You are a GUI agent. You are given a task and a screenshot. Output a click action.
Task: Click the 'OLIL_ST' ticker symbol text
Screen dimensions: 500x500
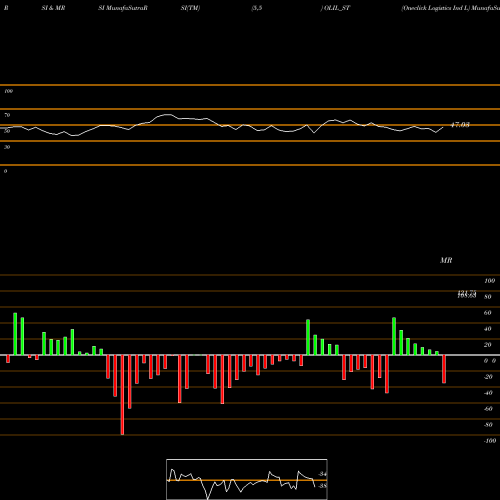coord(337,8)
